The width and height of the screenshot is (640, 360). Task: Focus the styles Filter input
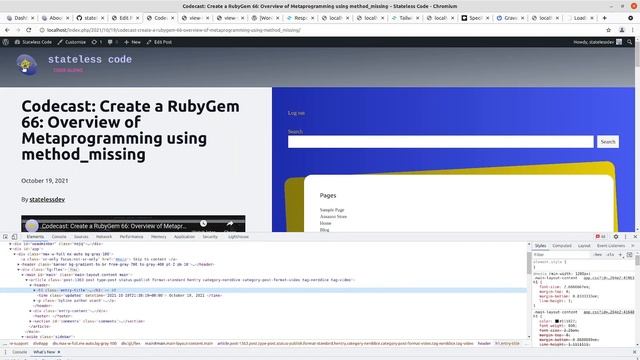[561, 255]
